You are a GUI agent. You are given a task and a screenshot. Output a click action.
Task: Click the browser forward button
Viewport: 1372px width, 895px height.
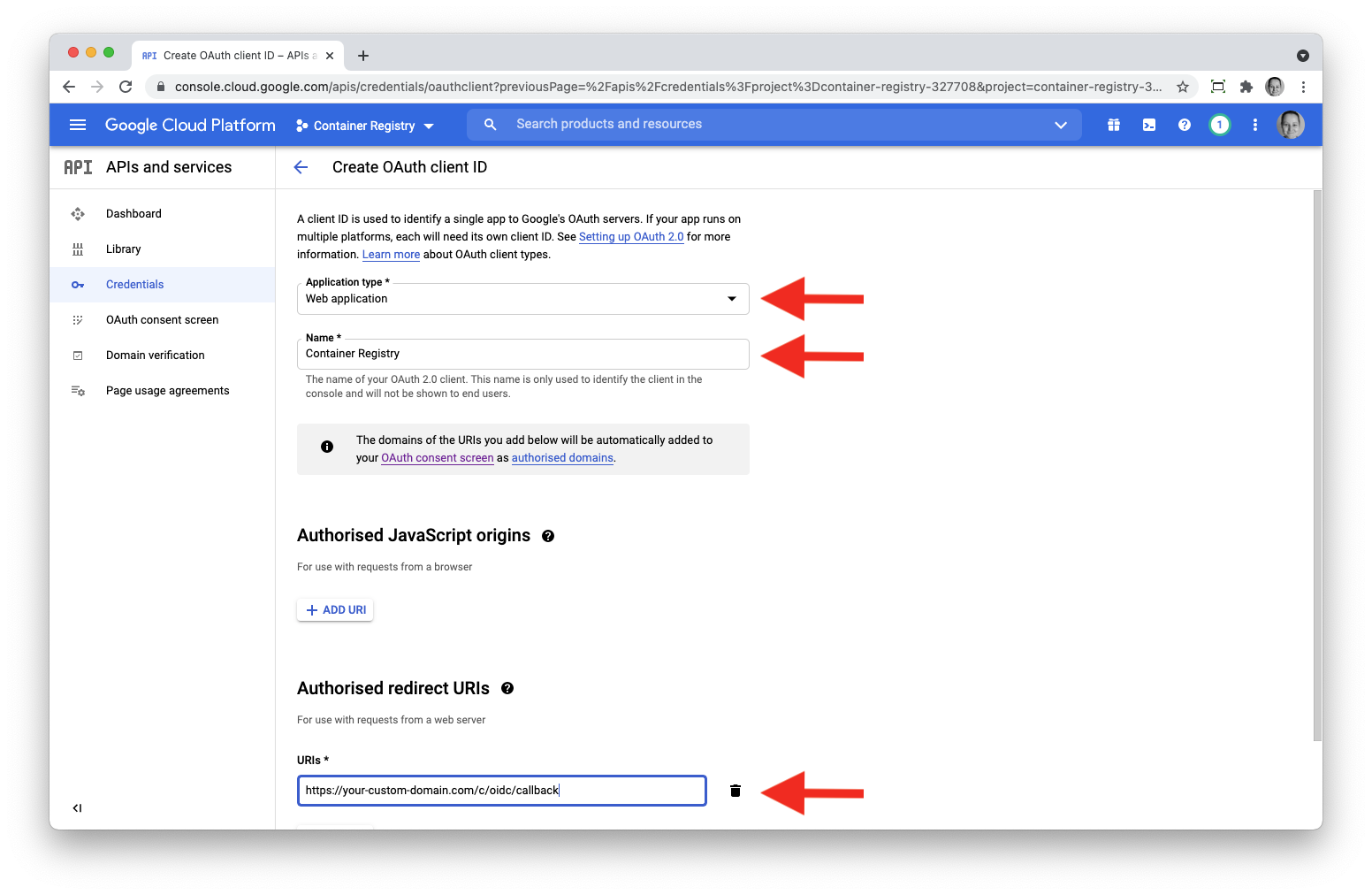click(97, 87)
